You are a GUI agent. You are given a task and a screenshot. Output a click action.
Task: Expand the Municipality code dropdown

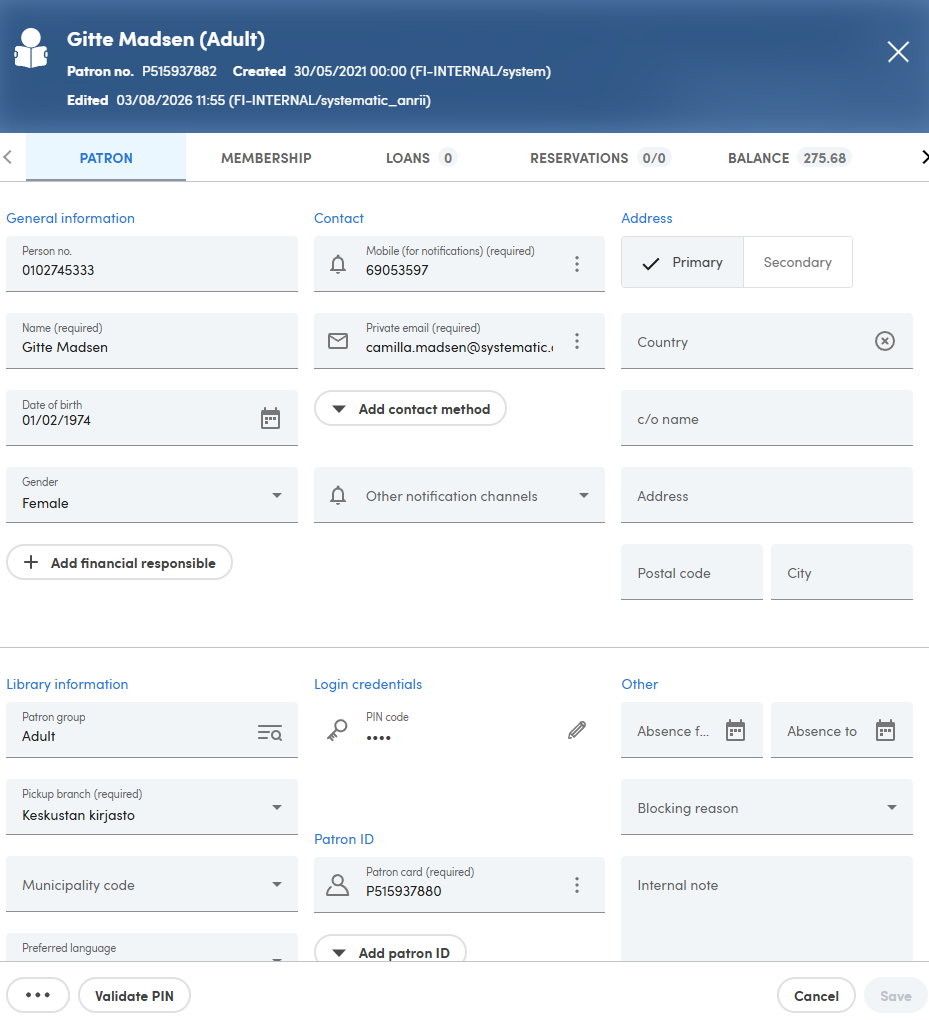pyautogui.click(x=276, y=885)
